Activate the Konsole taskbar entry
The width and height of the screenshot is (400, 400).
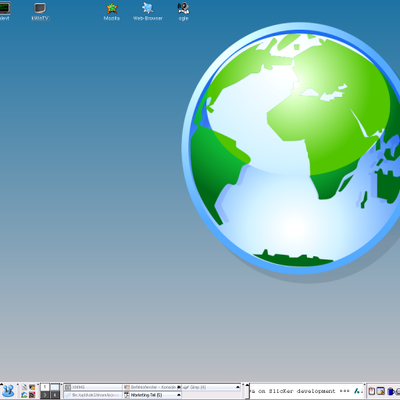click(152, 387)
